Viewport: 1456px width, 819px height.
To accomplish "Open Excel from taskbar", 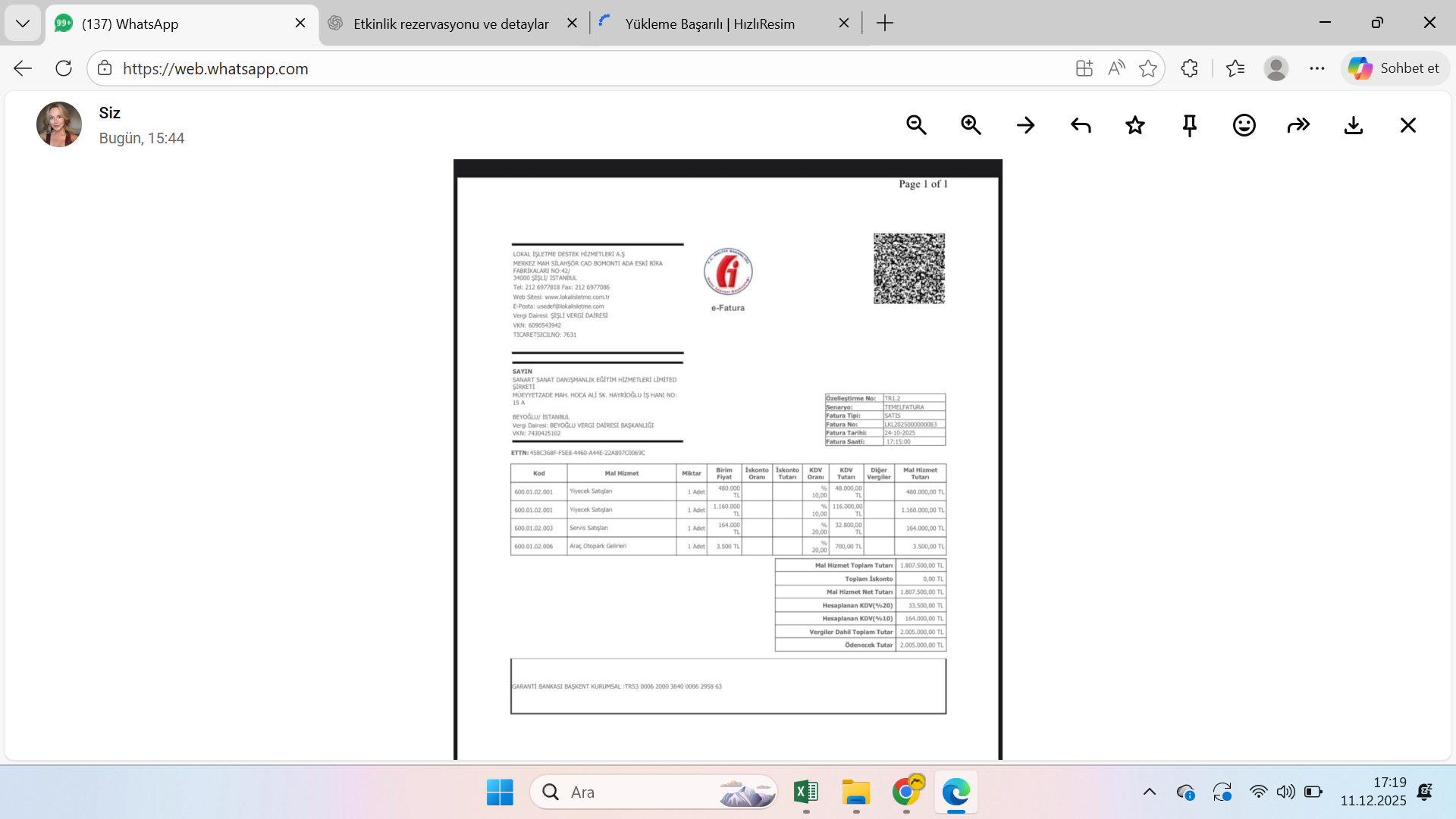I will point(805,792).
